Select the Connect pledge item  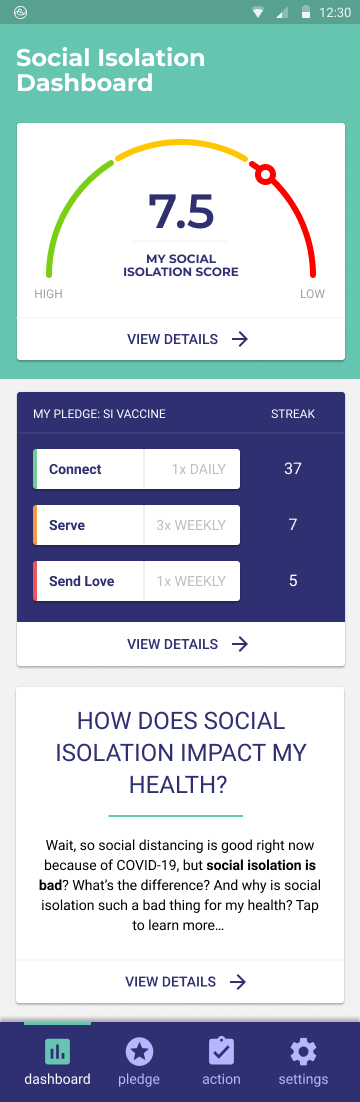point(136,469)
